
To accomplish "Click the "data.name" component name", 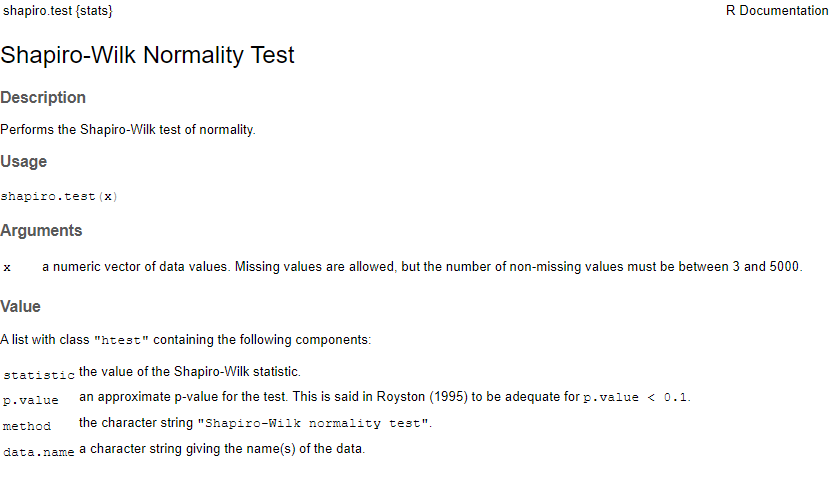I will click(39, 451).
